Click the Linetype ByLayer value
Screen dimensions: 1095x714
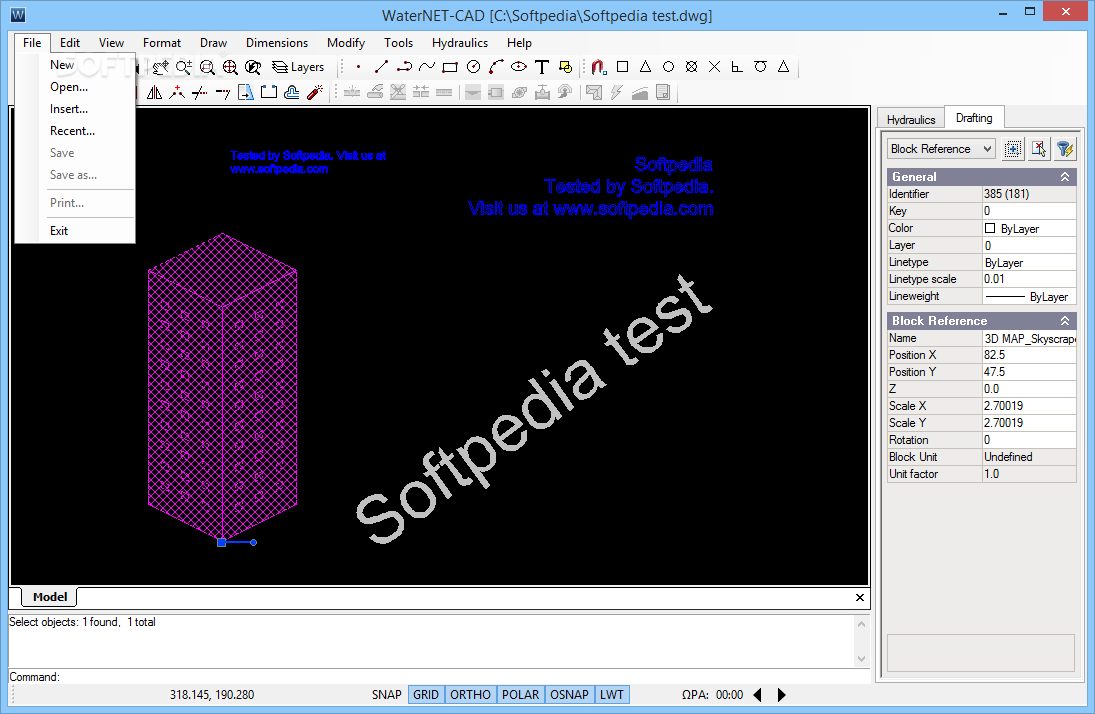(1029, 263)
